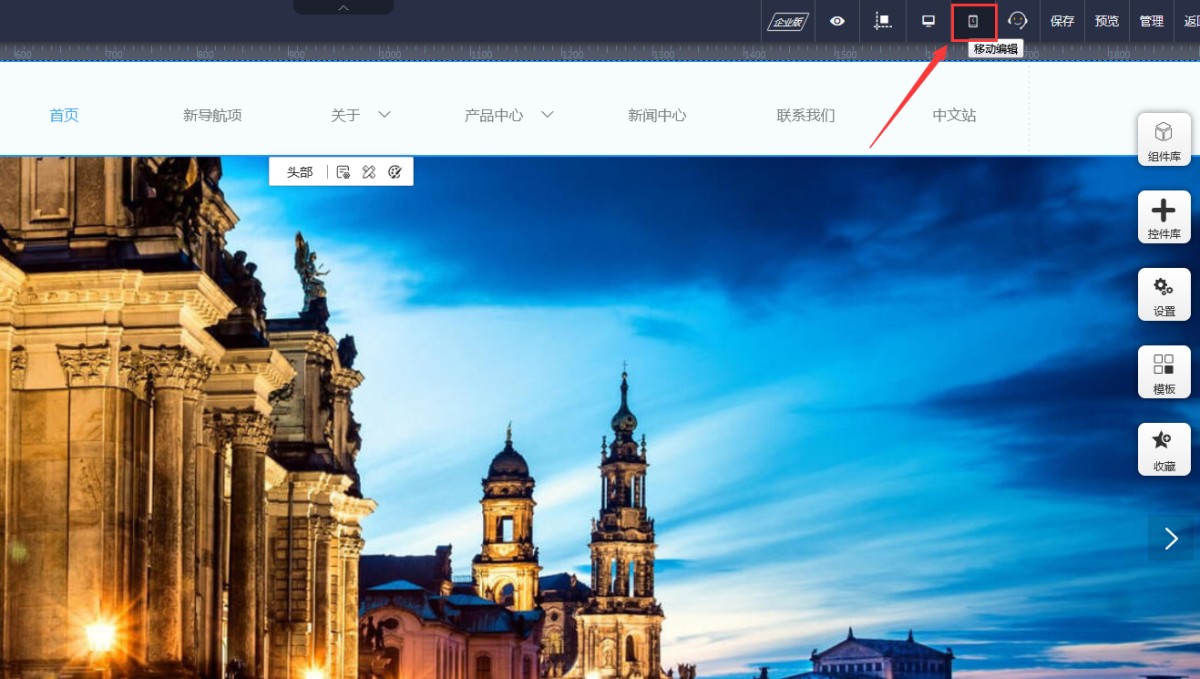Open the 联系我们 navigation item
The width and height of the screenshot is (1200, 679).
click(x=806, y=115)
